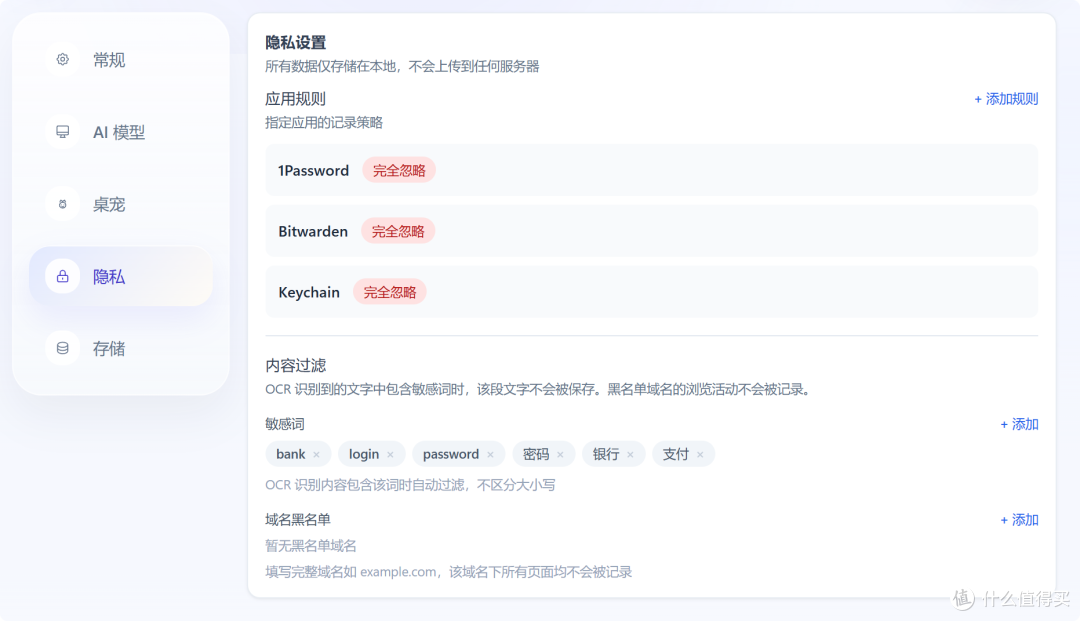Click + 添加规则 to add an app rule
The width and height of the screenshot is (1080, 621).
point(1006,99)
